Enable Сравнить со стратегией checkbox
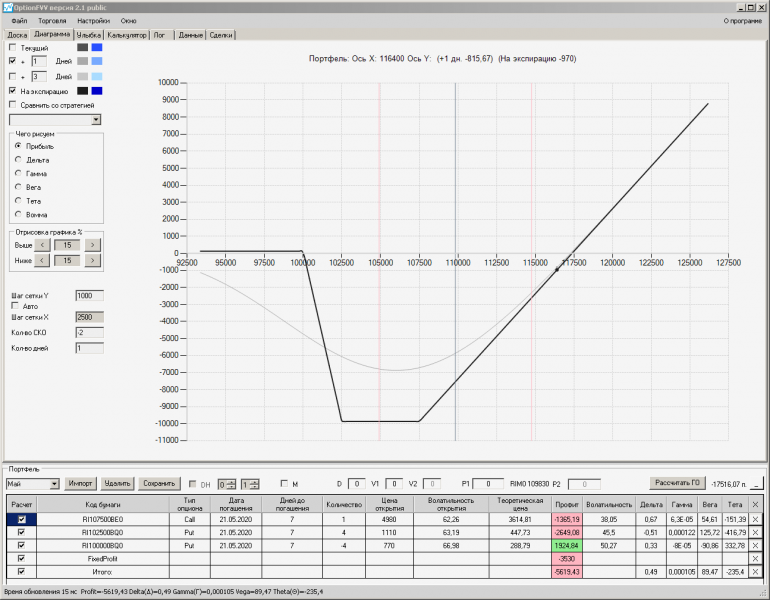The width and height of the screenshot is (770, 600). (x=13, y=105)
